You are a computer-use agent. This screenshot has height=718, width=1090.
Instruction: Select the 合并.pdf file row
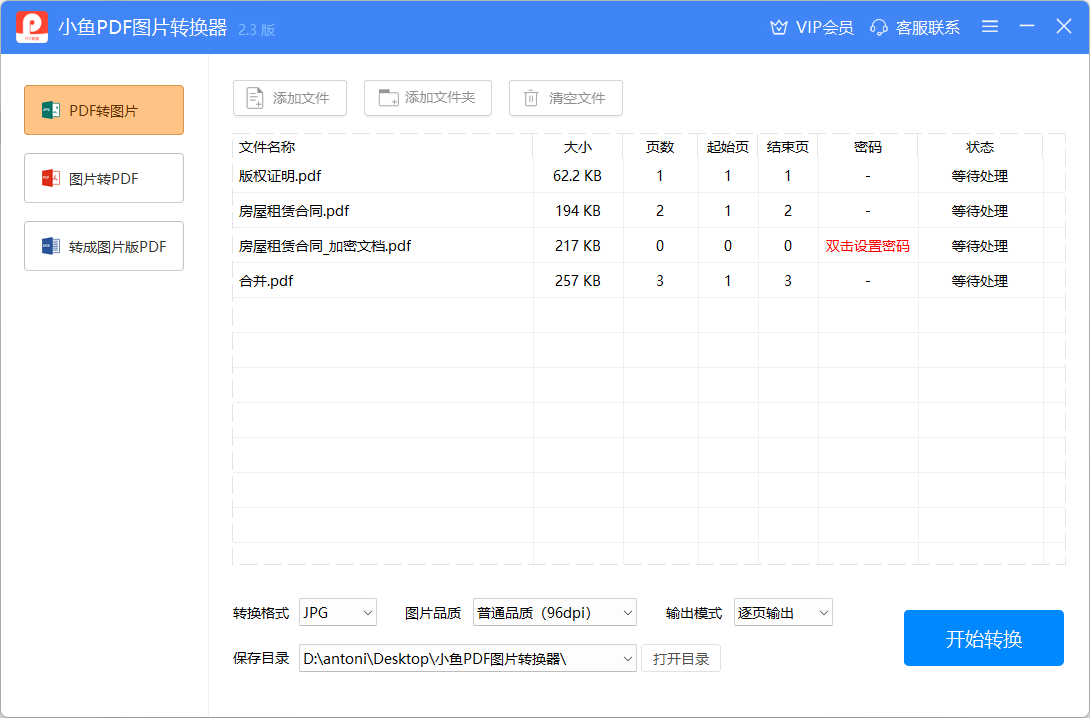click(266, 281)
